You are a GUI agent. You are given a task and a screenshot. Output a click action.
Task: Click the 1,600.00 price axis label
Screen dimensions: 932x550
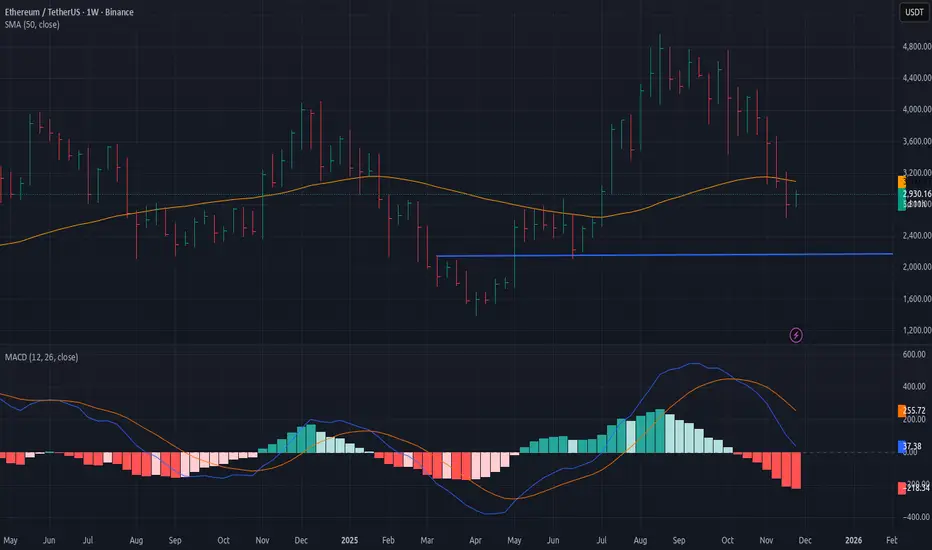pyautogui.click(x=917, y=298)
